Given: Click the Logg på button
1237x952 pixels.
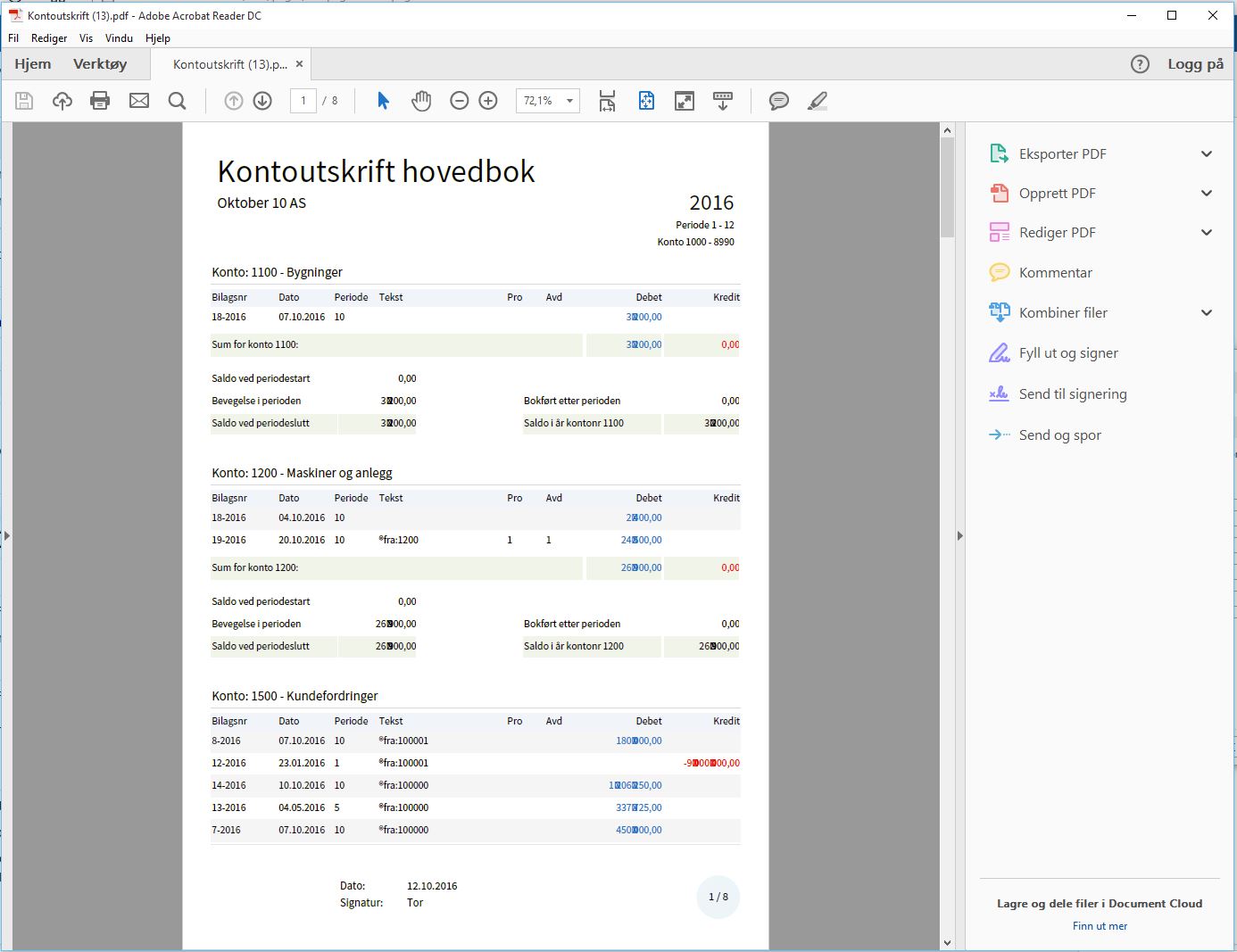Looking at the screenshot, I should pyautogui.click(x=1196, y=64).
